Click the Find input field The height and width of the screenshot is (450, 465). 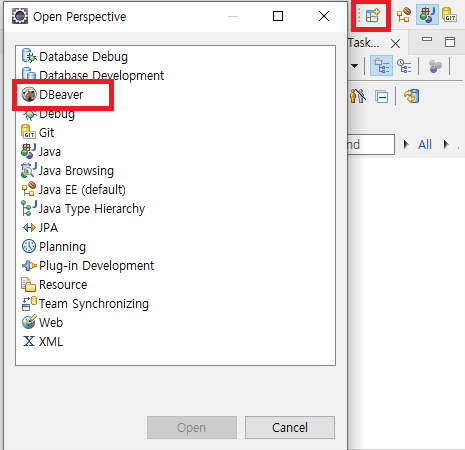(371, 144)
